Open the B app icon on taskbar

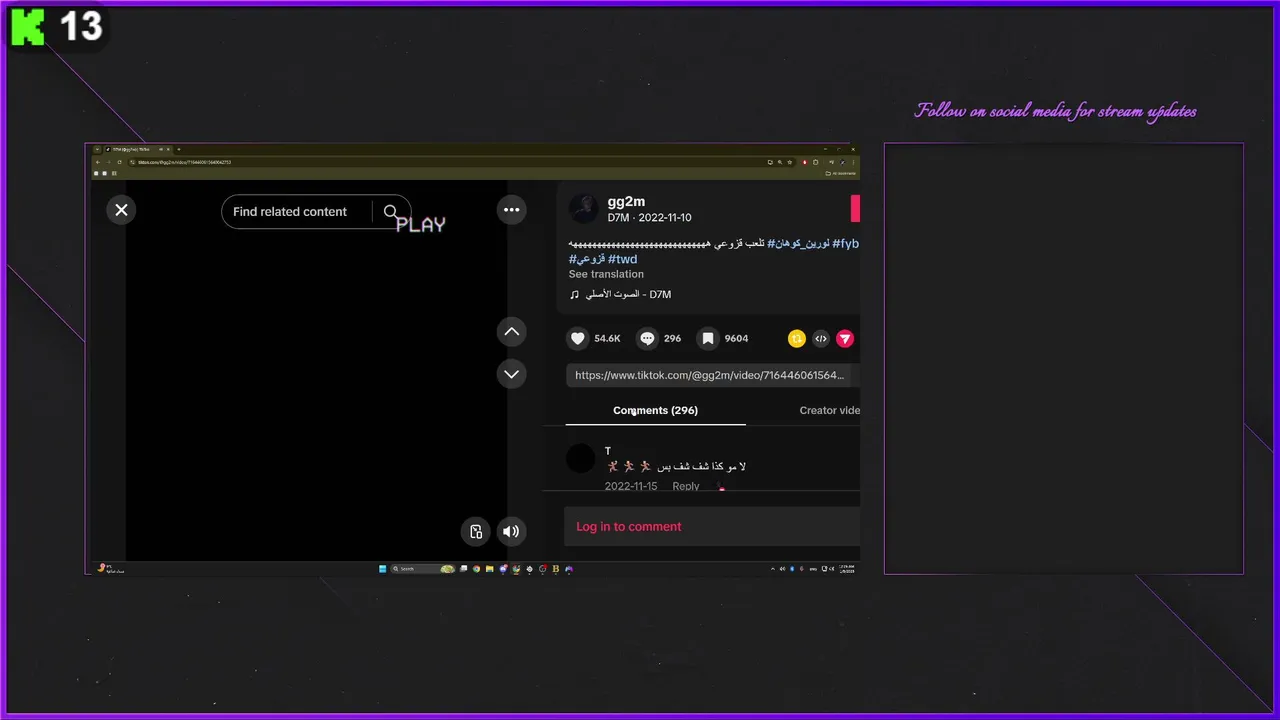[556, 569]
